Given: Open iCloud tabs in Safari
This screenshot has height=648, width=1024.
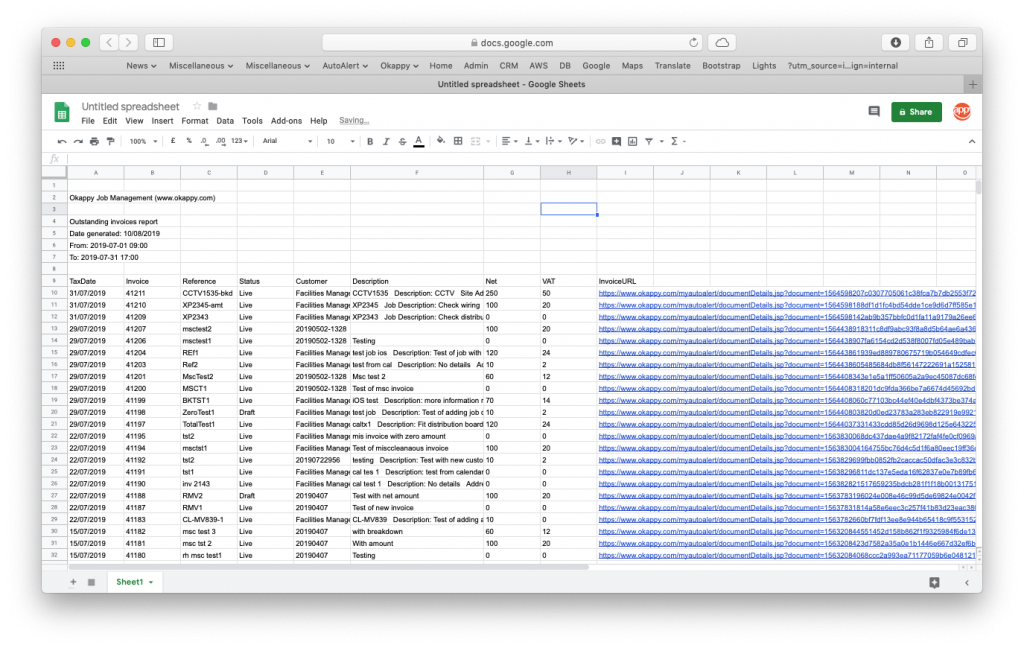Looking at the screenshot, I should pos(722,42).
